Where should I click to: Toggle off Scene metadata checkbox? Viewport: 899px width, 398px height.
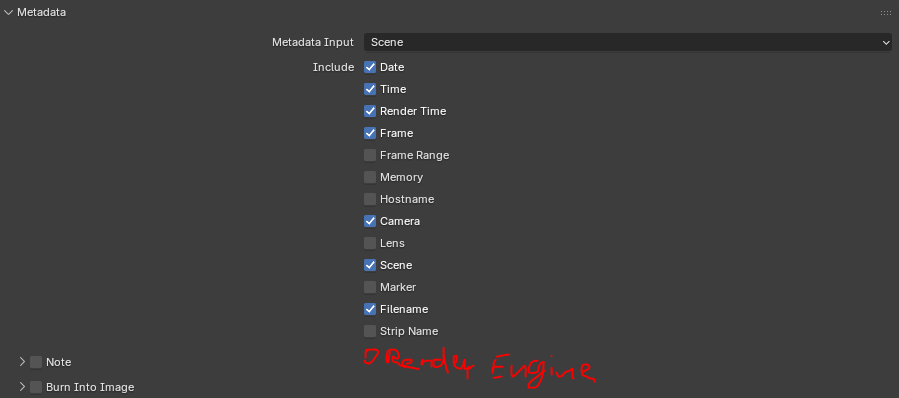coord(370,265)
